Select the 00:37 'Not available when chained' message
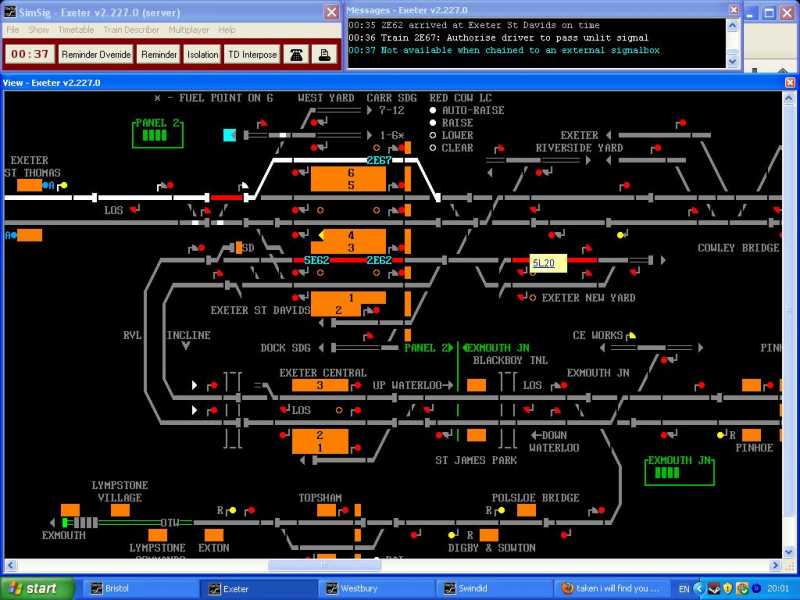 pyautogui.click(x=504, y=50)
